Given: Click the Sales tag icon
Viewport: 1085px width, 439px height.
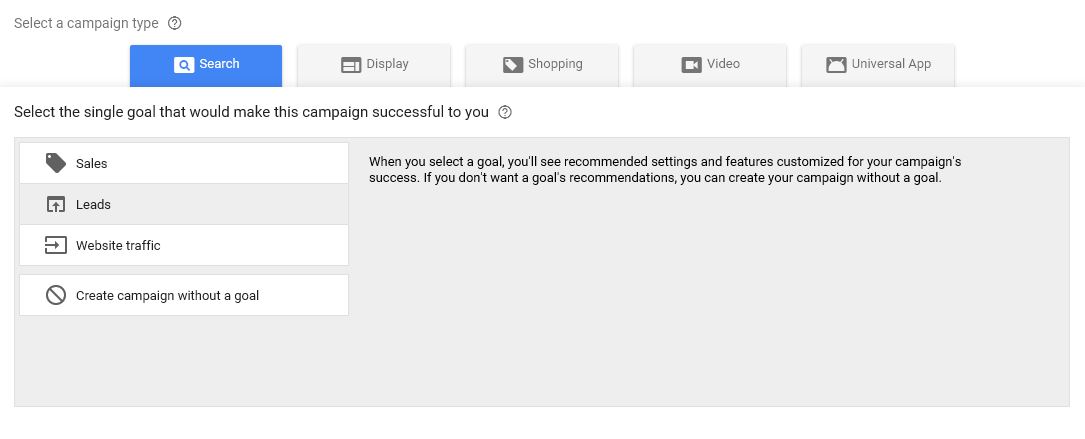Looking at the screenshot, I should (x=56, y=163).
